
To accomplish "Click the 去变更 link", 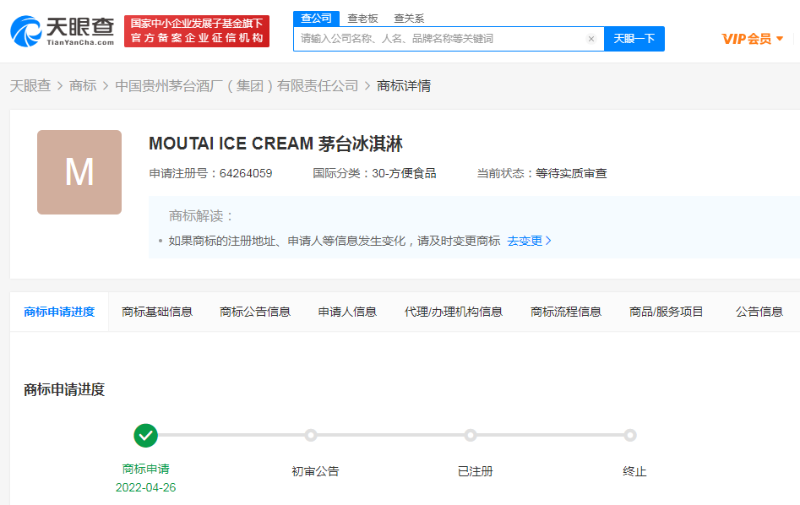I will coord(529,241).
